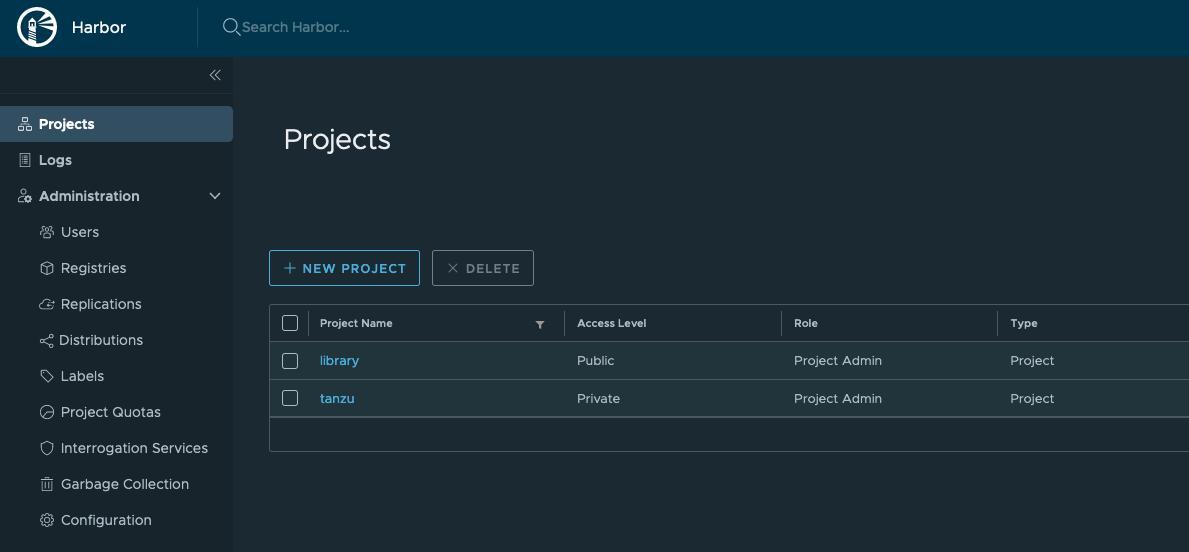Open the tanzu project link
Screen dimensions: 1189x552
point(337,398)
